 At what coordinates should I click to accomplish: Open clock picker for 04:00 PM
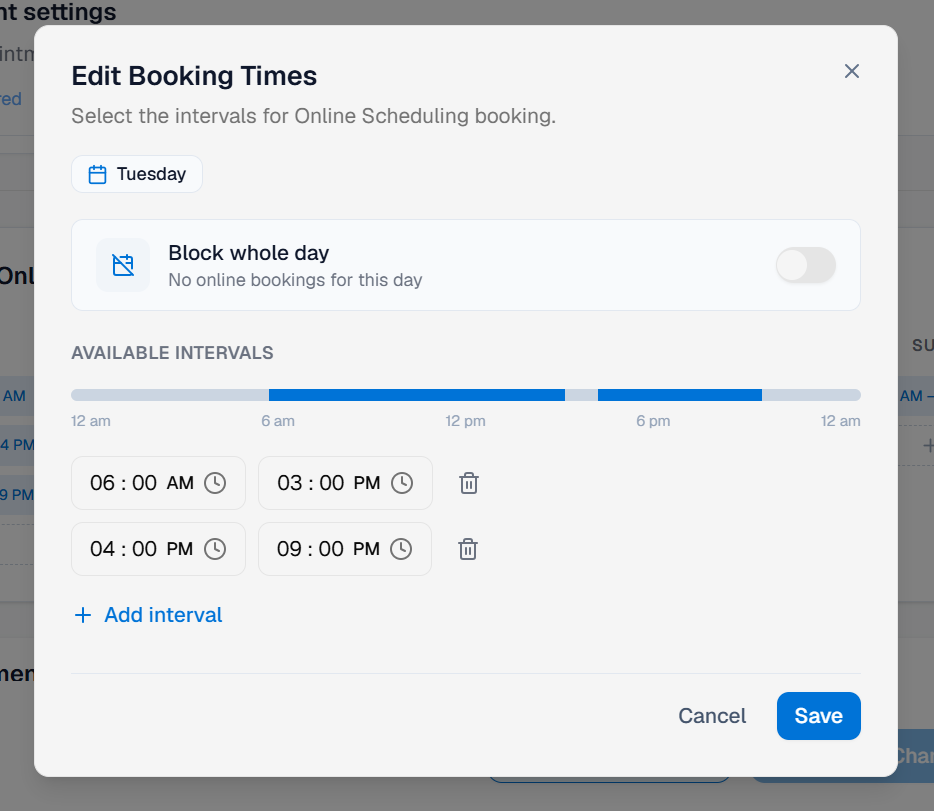tap(215, 549)
